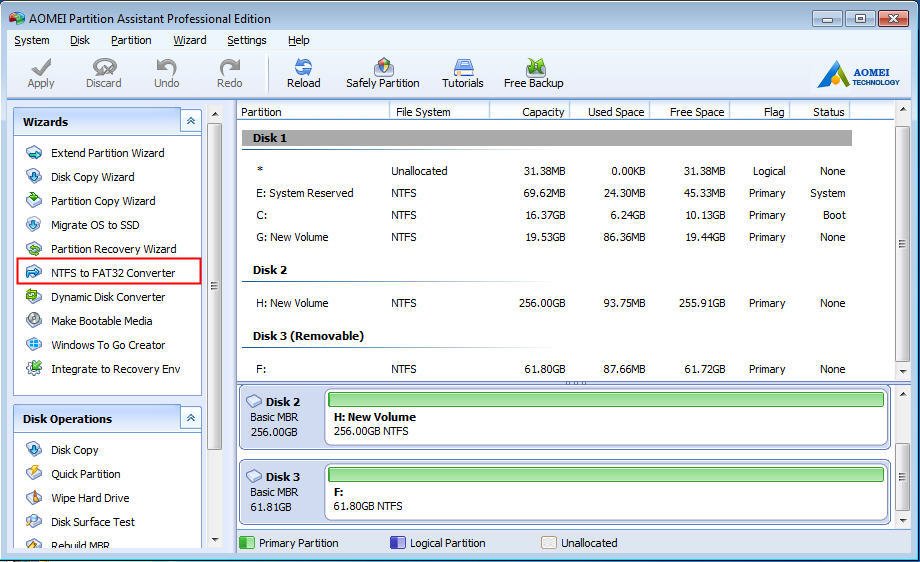Click sidebar scrollbar down arrow
Screen dimensions: 920x562
pyautogui.click(x=215, y=540)
